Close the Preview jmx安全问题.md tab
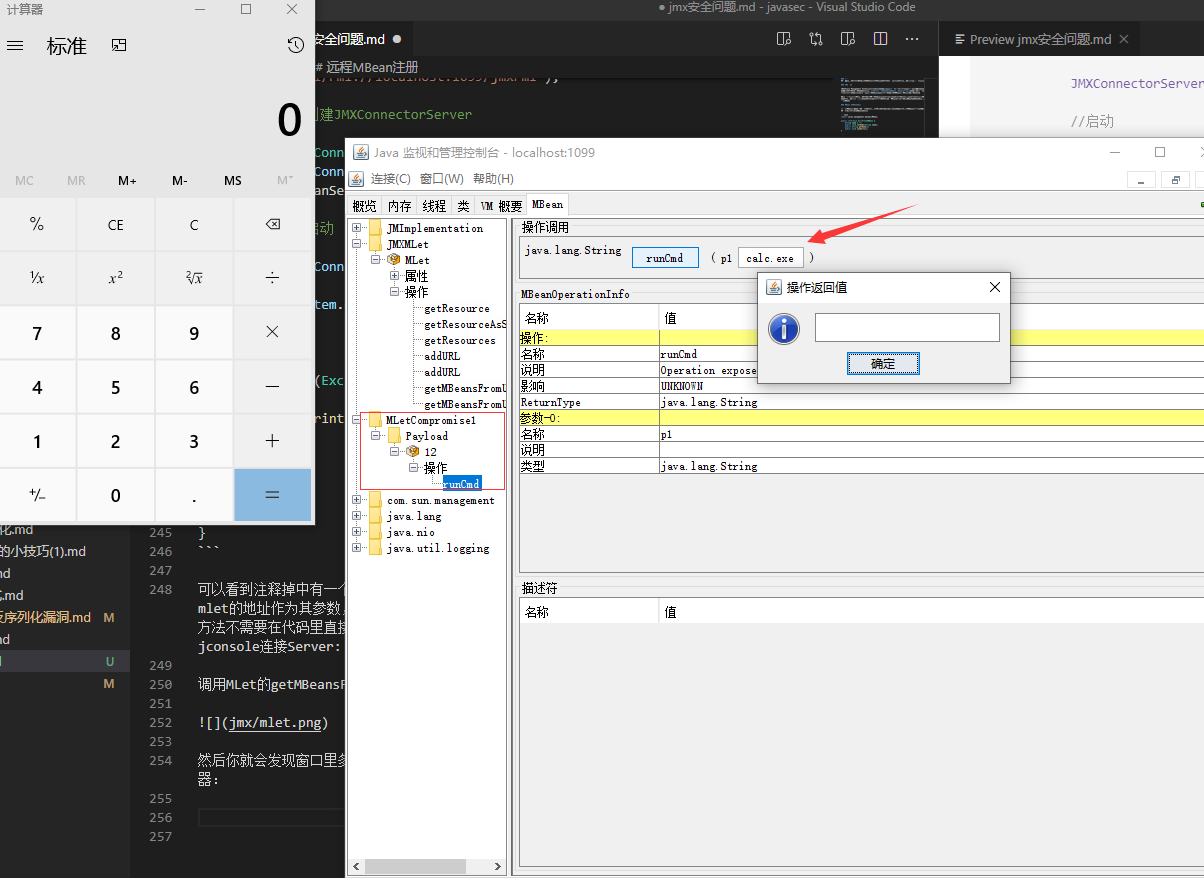This screenshot has width=1204, height=878. [x=1124, y=39]
